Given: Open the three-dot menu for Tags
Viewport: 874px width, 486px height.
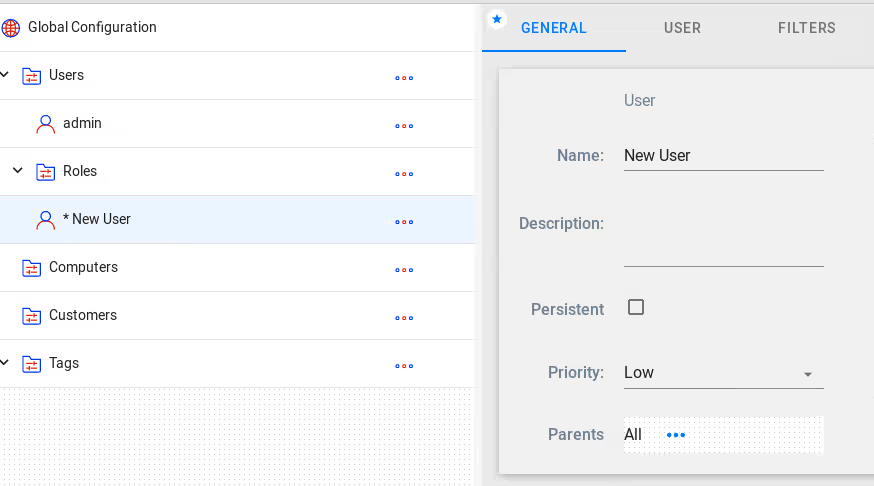Looking at the screenshot, I should pyautogui.click(x=404, y=366).
